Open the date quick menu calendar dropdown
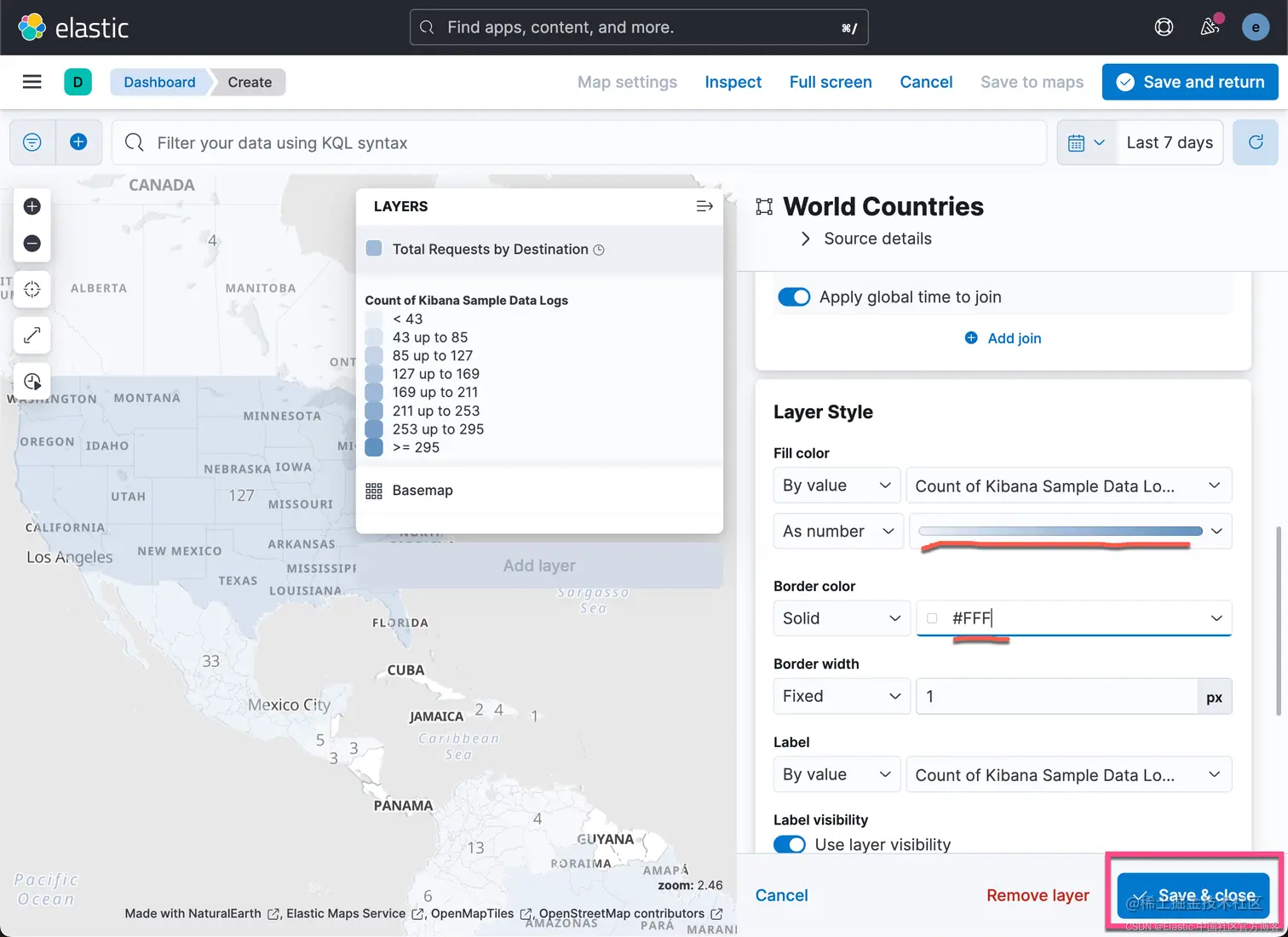1288x937 pixels. pos(1086,142)
